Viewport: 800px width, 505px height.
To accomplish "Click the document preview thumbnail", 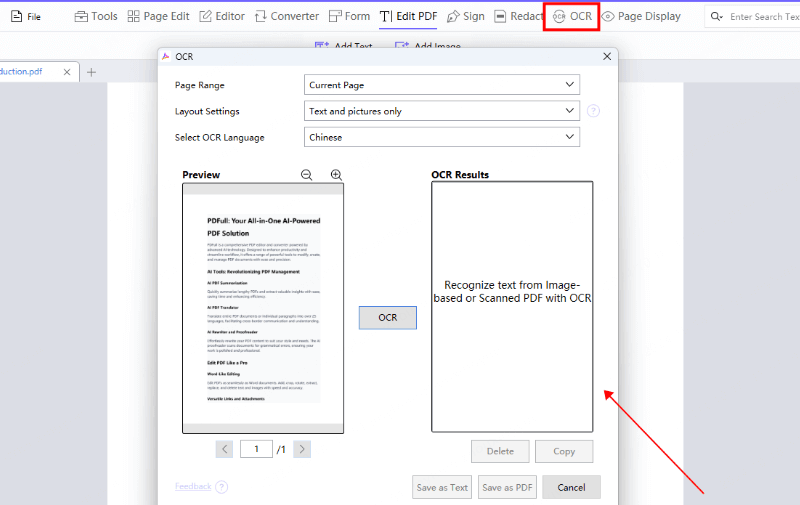I will point(263,308).
